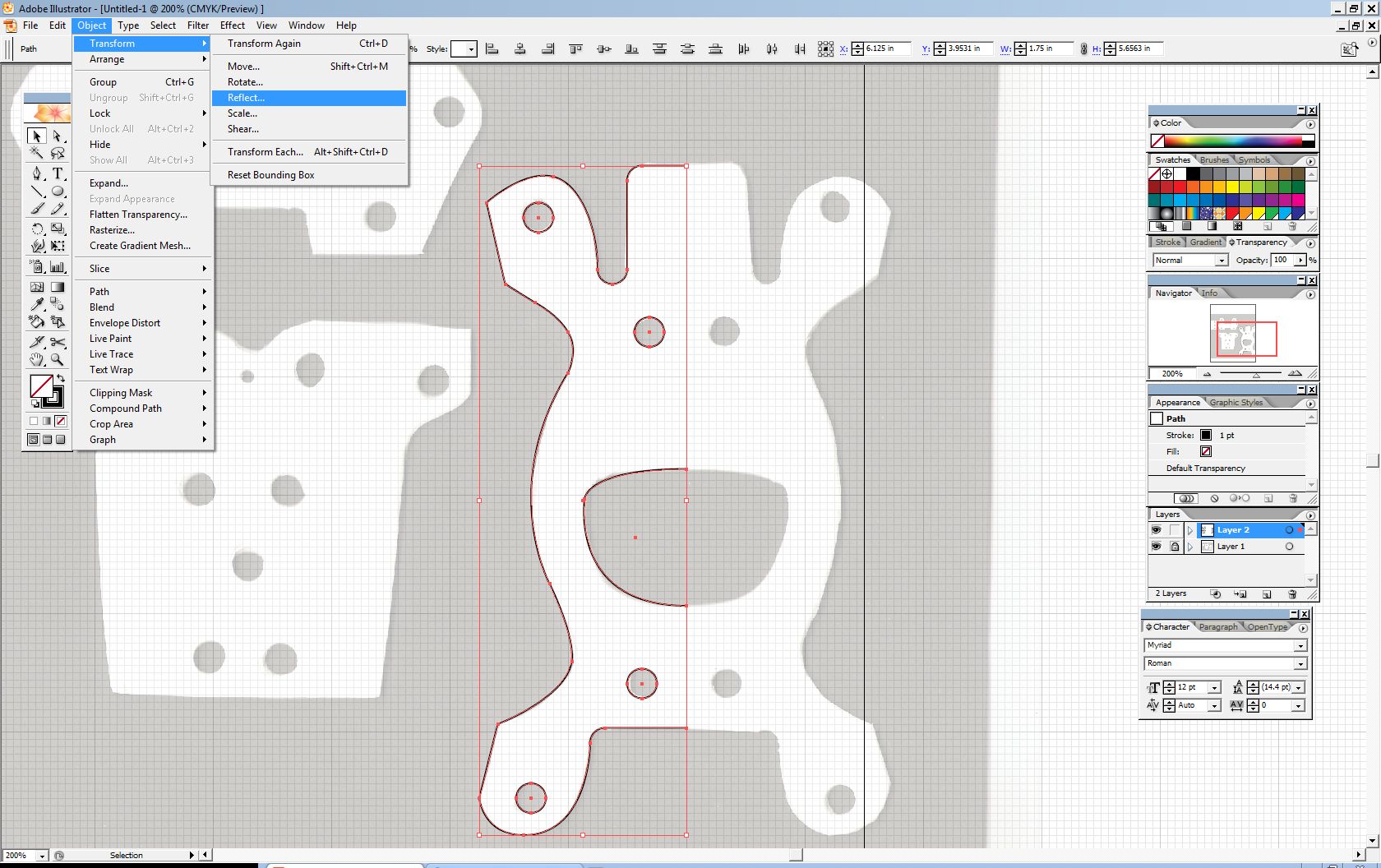Pick the Zoom tool
The image size is (1381, 868).
click(58, 359)
